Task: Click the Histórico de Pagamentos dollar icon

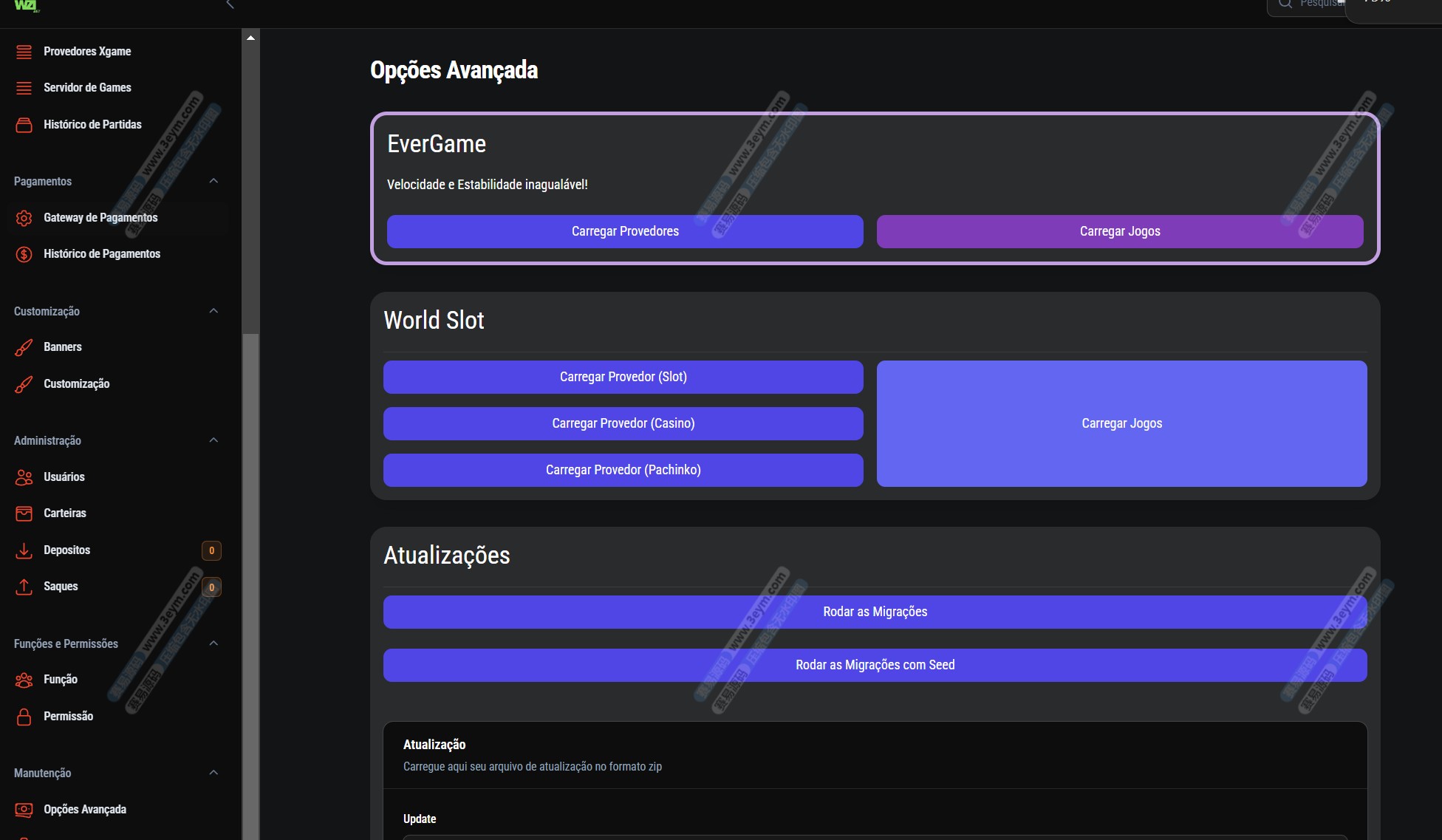Action: (24, 254)
